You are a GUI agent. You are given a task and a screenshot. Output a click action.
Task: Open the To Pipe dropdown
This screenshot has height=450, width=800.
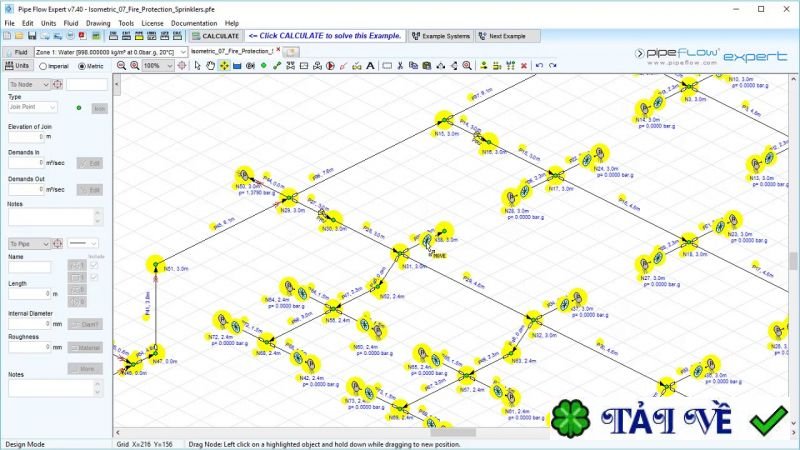[29, 243]
